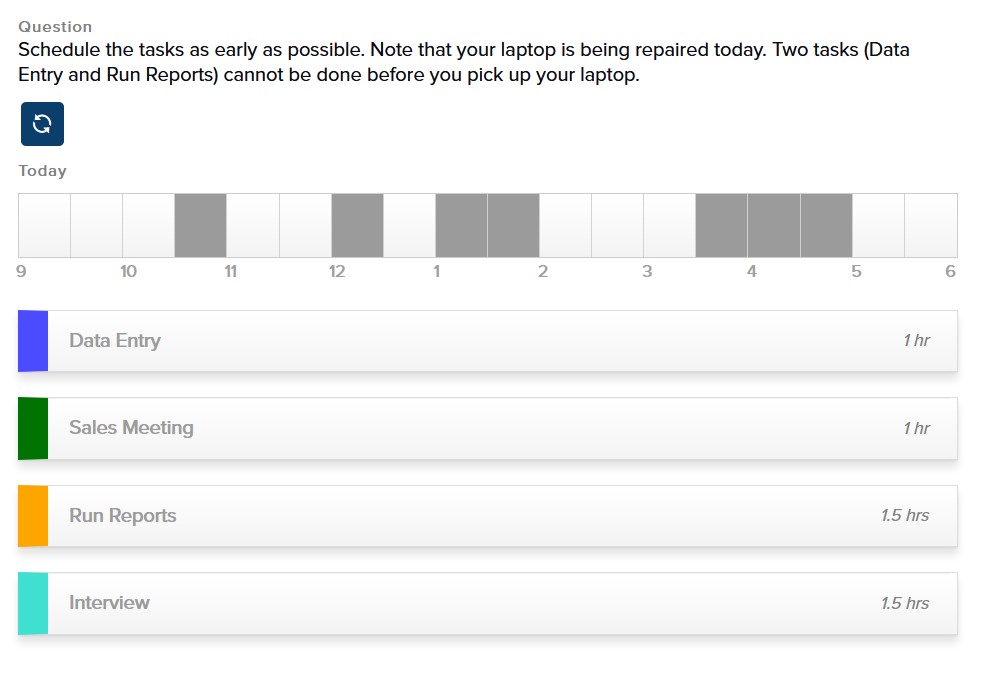Click the blue swatch beside Data Entry

(32, 341)
